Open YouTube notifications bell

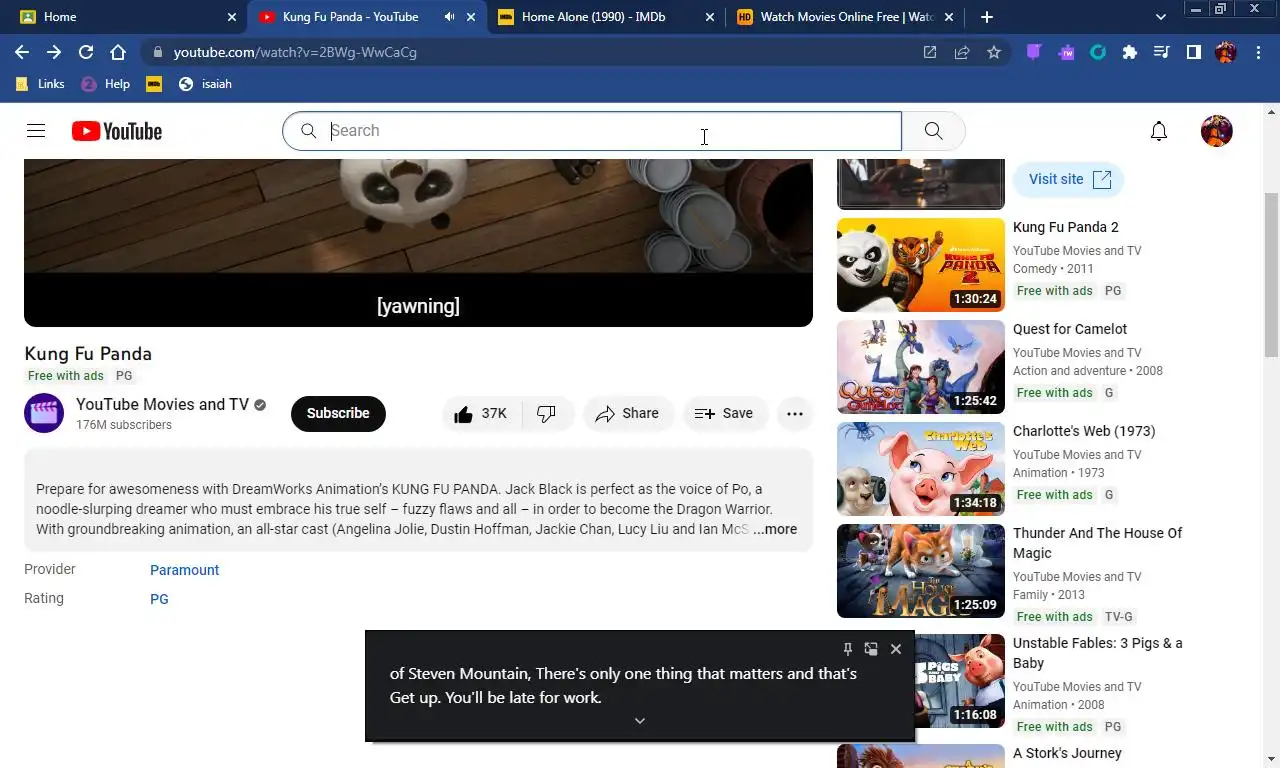tap(1159, 131)
